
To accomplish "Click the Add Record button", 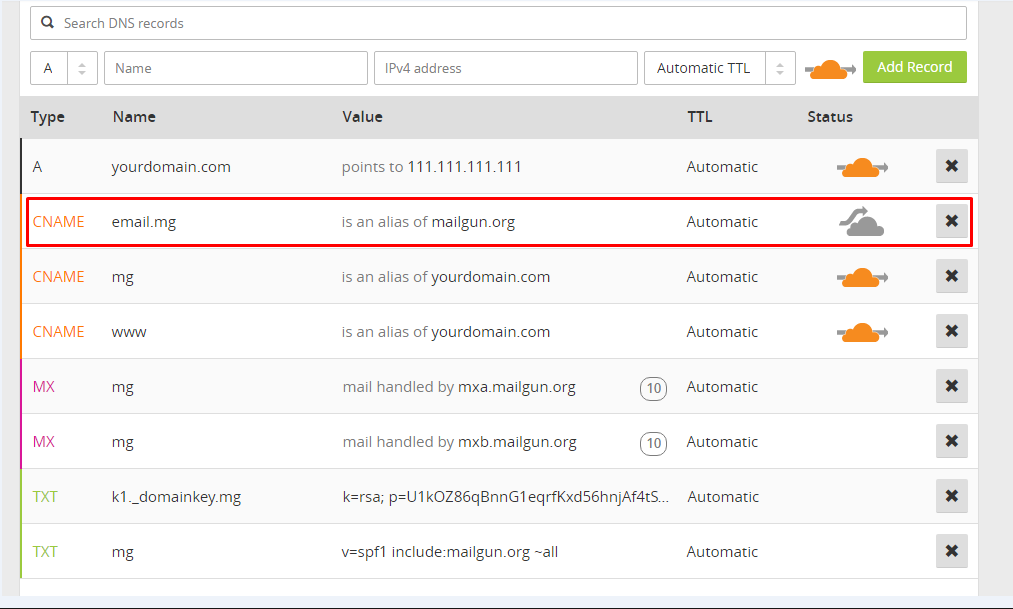I will click(x=914, y=67).
